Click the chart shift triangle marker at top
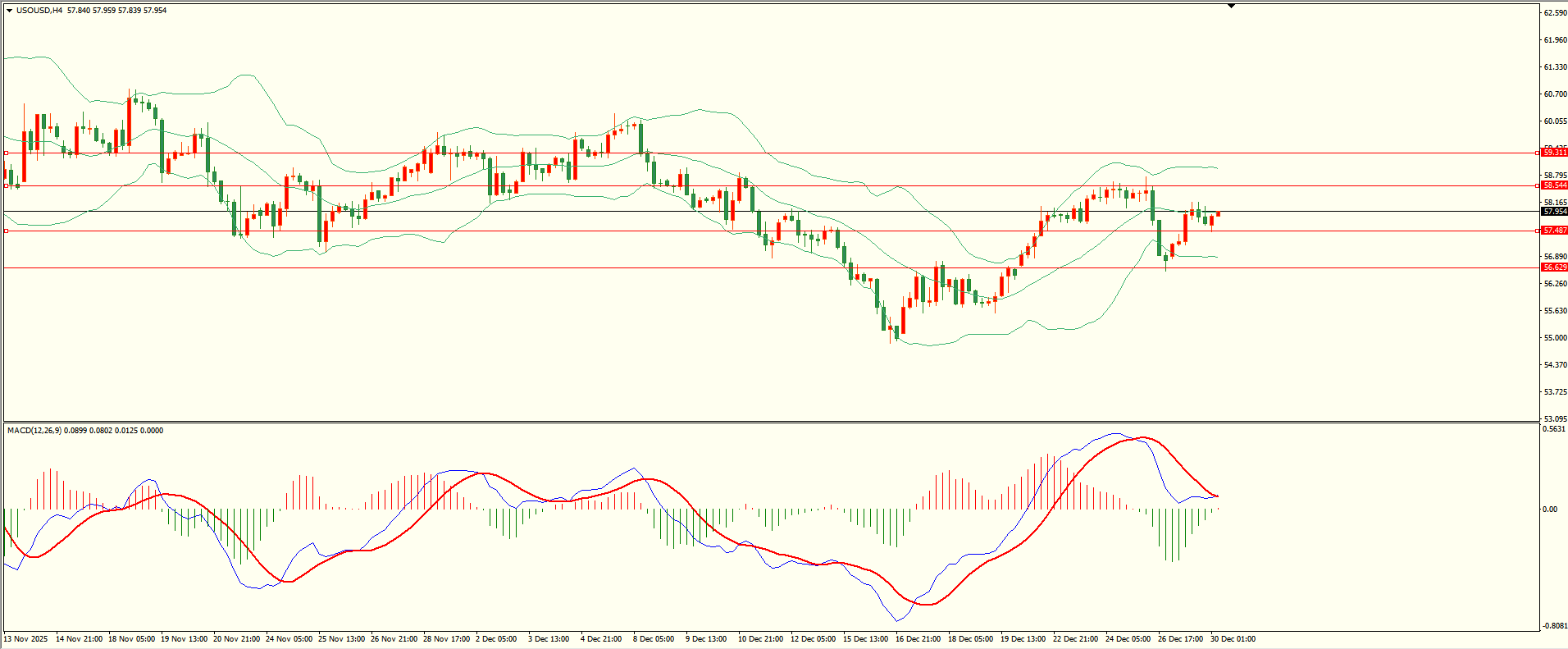 click(1231, 7)
